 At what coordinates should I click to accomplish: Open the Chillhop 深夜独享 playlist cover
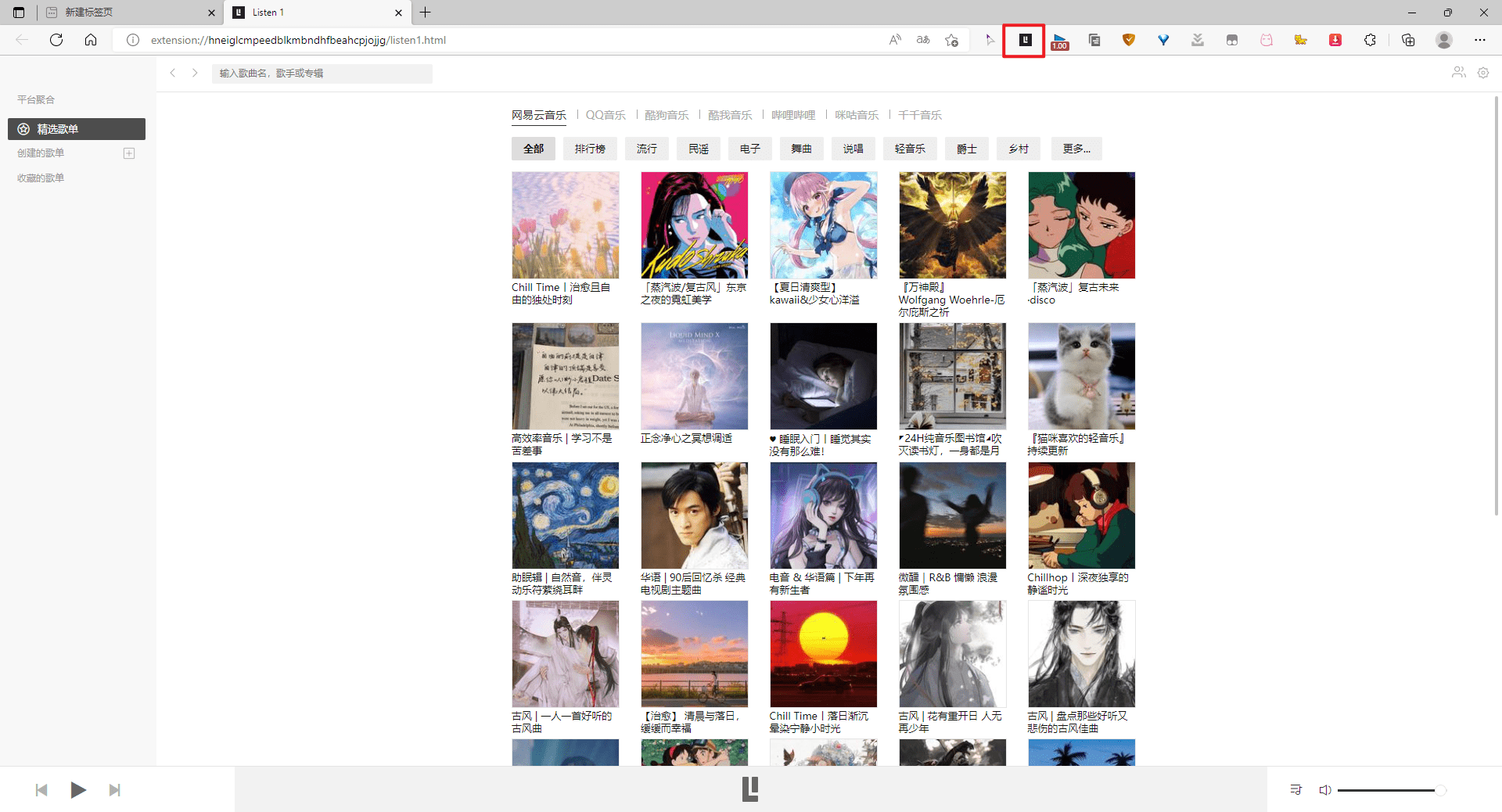pos(1082,516)
